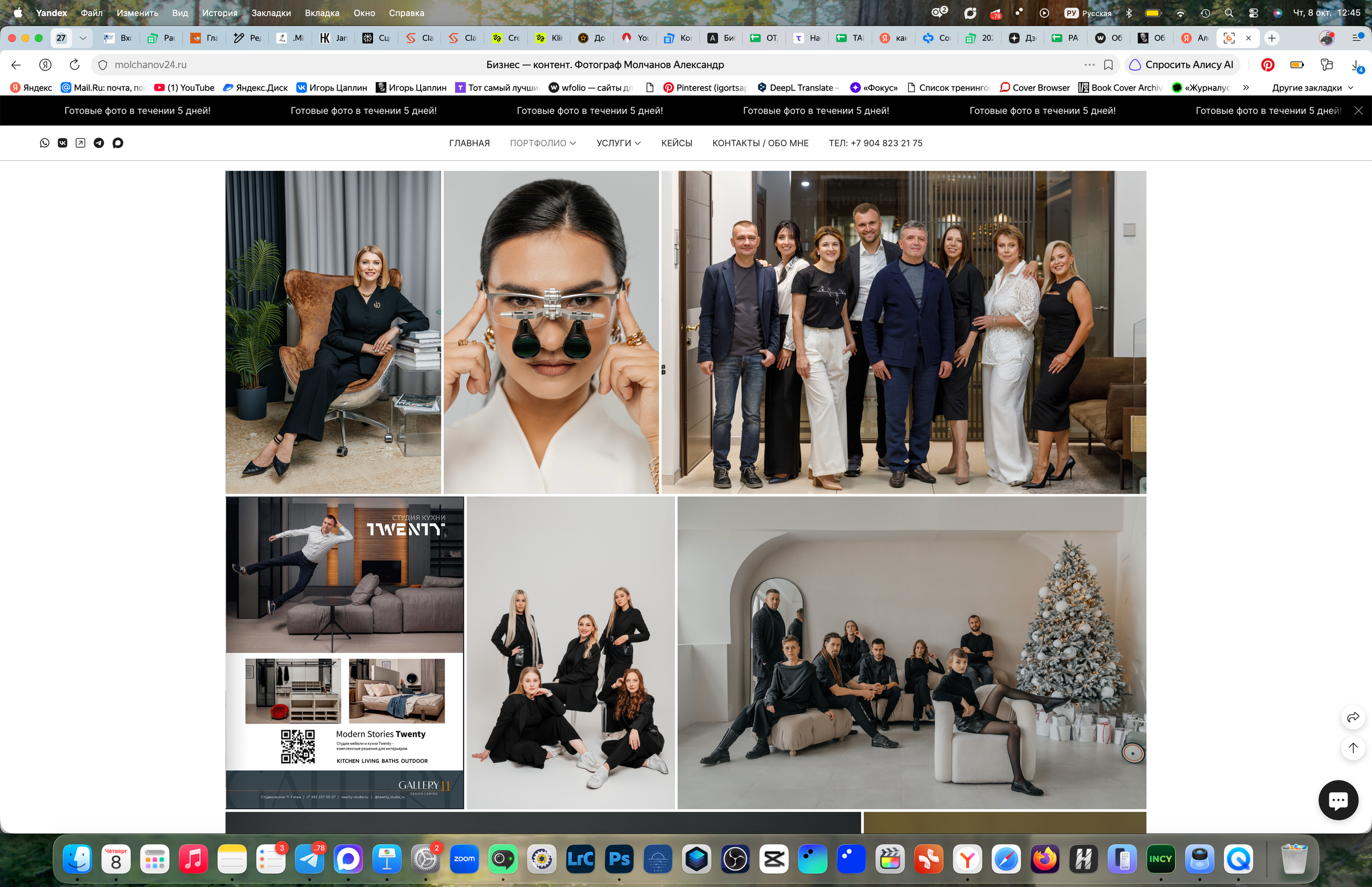Click the phone number ТЕЛ: +7 904 823 21 75
The height and width of the screenshot is (887, 1372).
(876, 143)
